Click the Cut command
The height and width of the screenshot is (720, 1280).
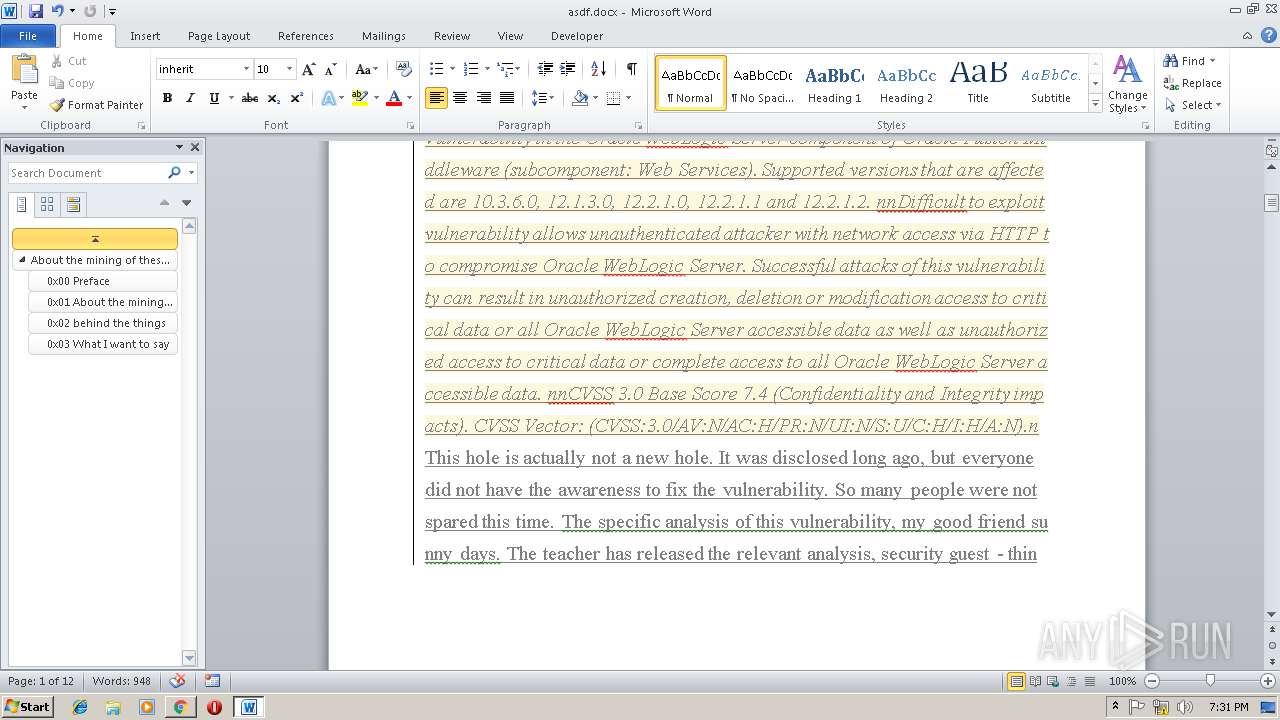pos(68,61)
